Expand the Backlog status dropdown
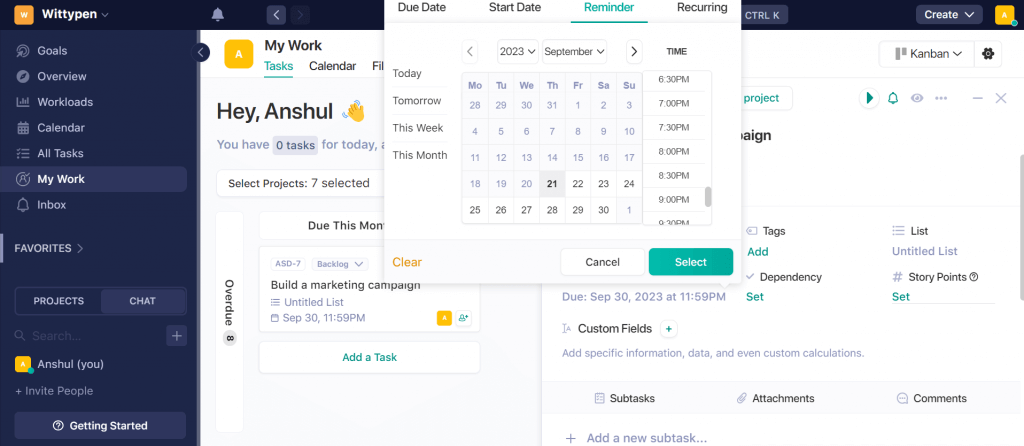1024x446 pixels. point(340,264)
